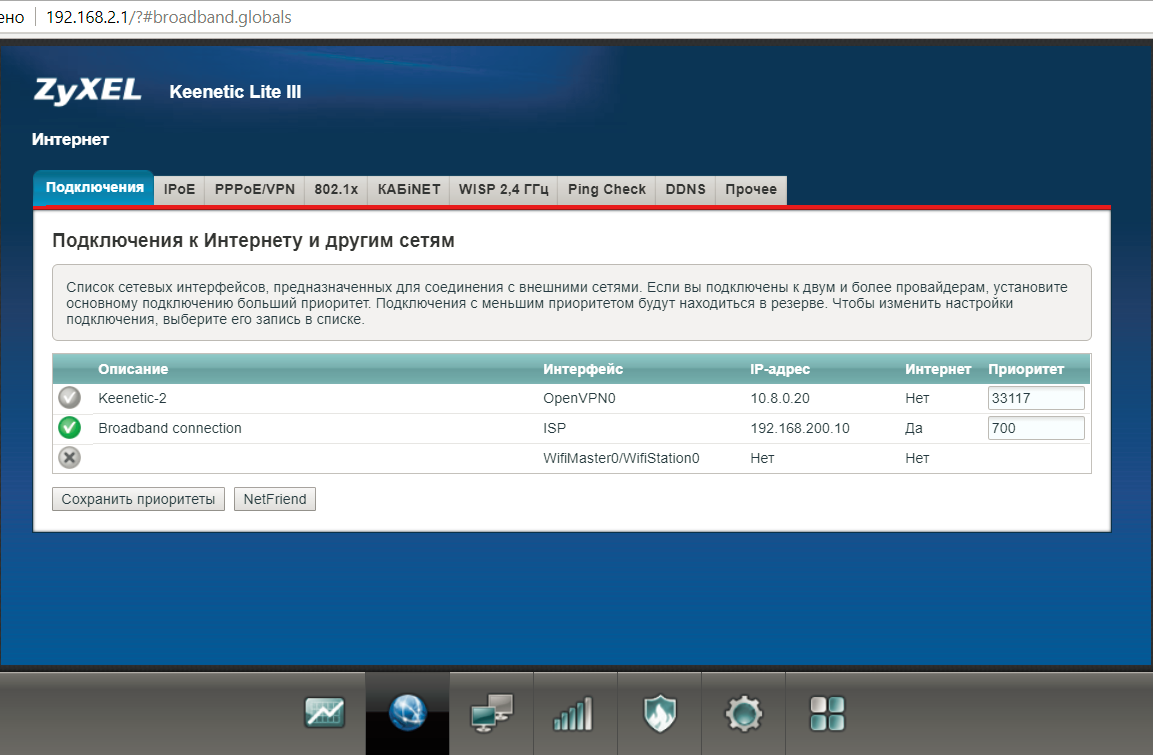Open the firewall shield security icon
1153x755 pixels.
pyautogui.click(x=659, y=713)
